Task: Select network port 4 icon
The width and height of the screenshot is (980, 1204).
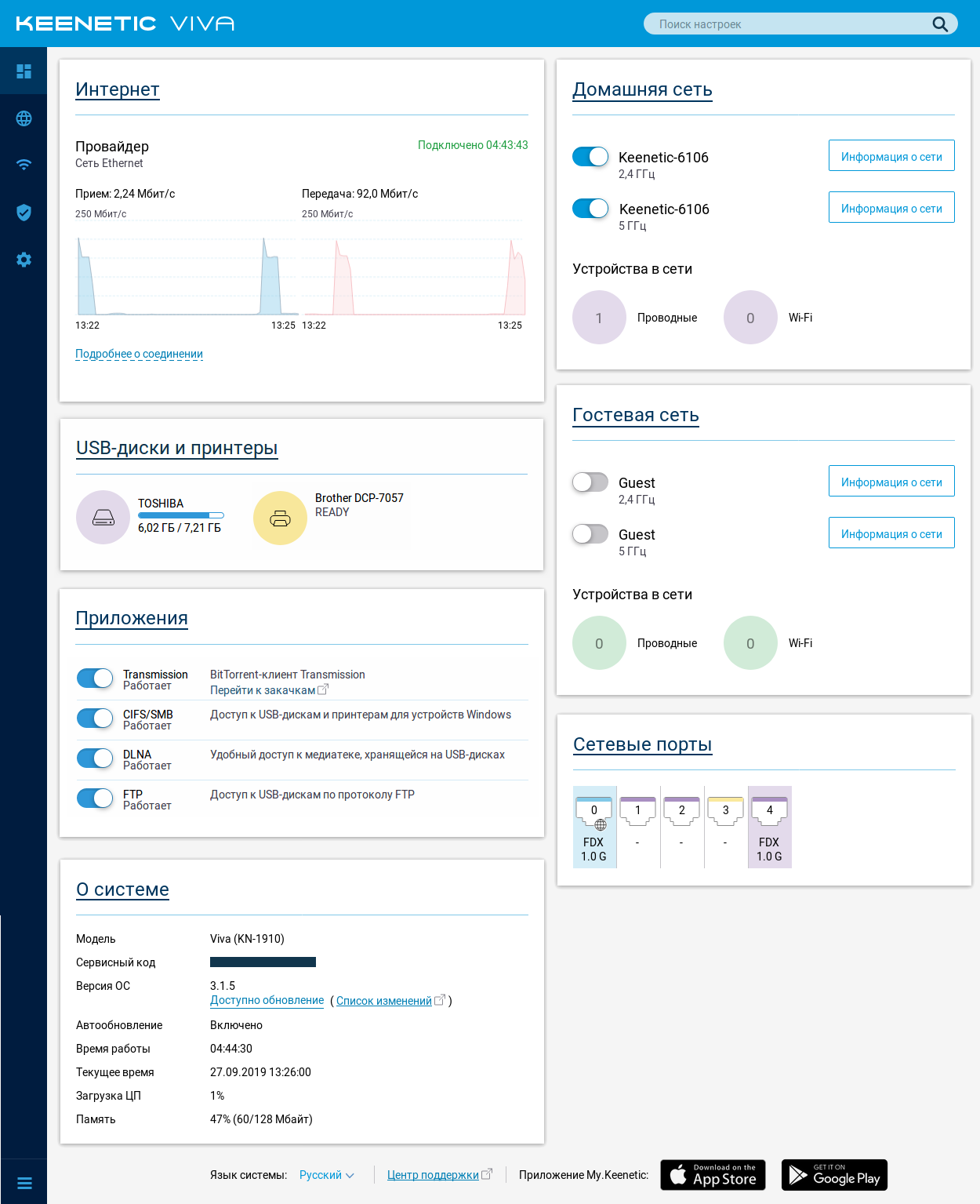Action: point(770,812)
